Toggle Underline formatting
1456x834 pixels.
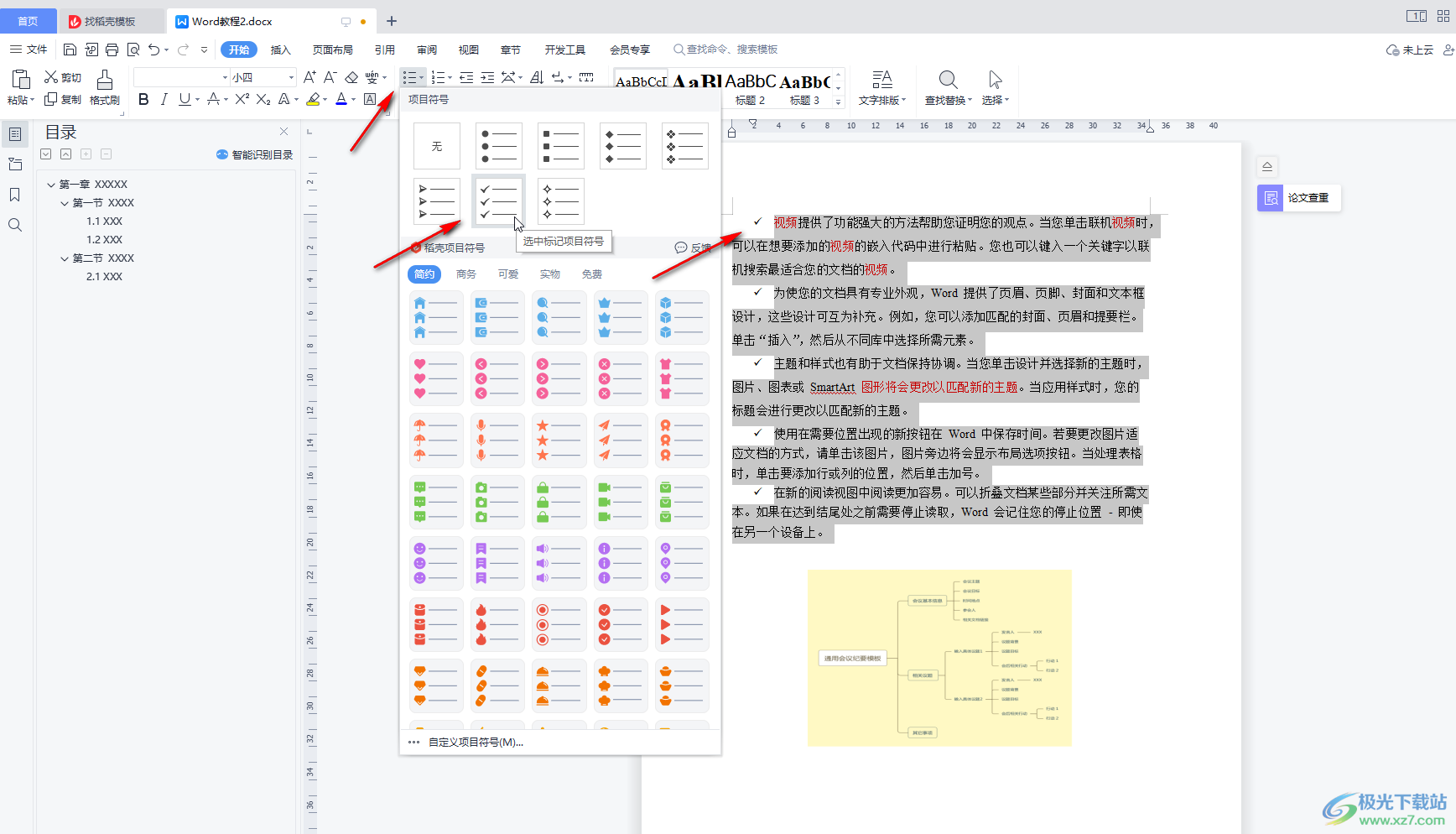click(185, 99)
